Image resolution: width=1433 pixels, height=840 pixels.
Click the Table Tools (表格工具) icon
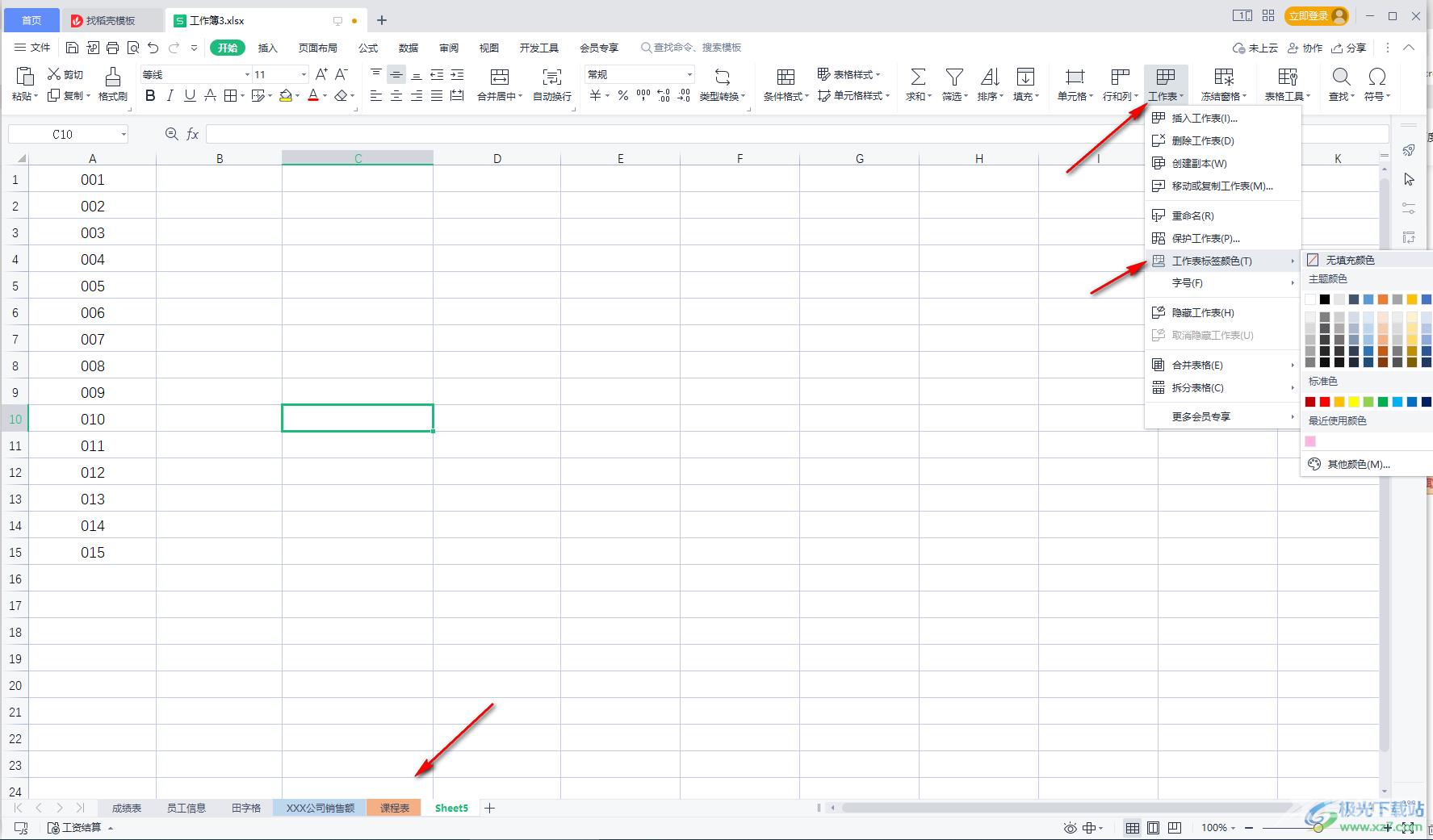[x=1288, y=77]
